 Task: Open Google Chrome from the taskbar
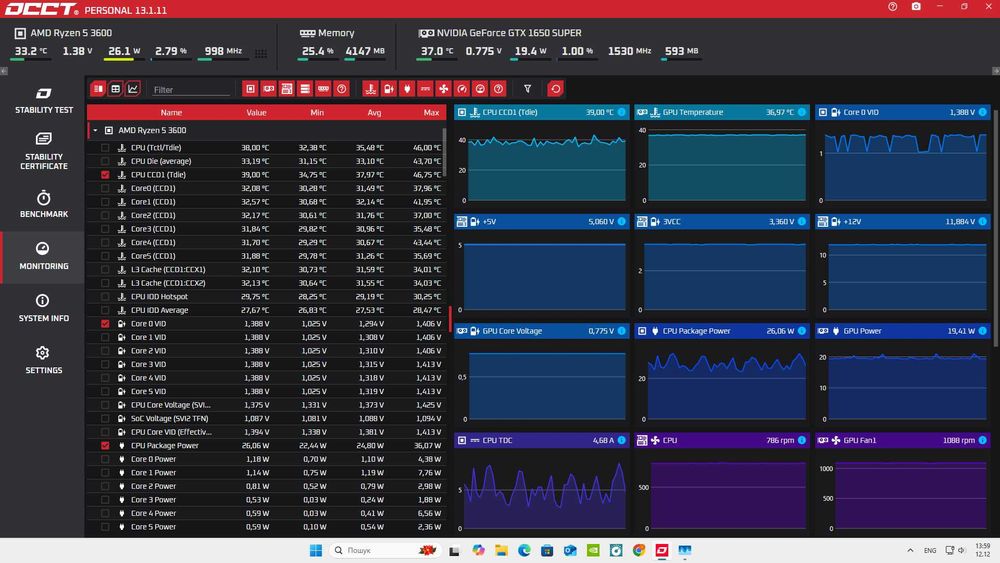pos(639,550)
